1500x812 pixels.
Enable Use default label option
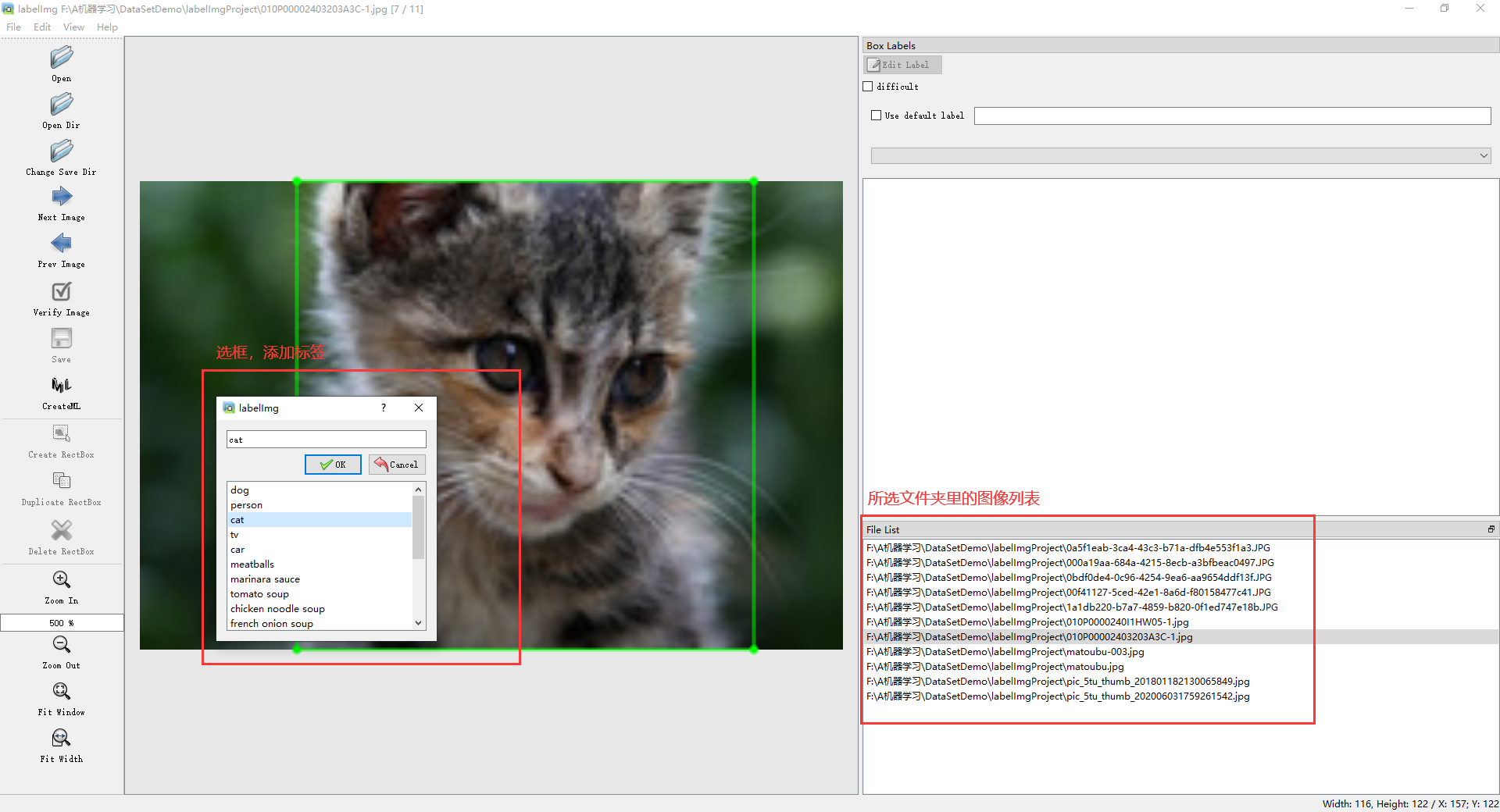pyautogui.click(x=877, y=115)
